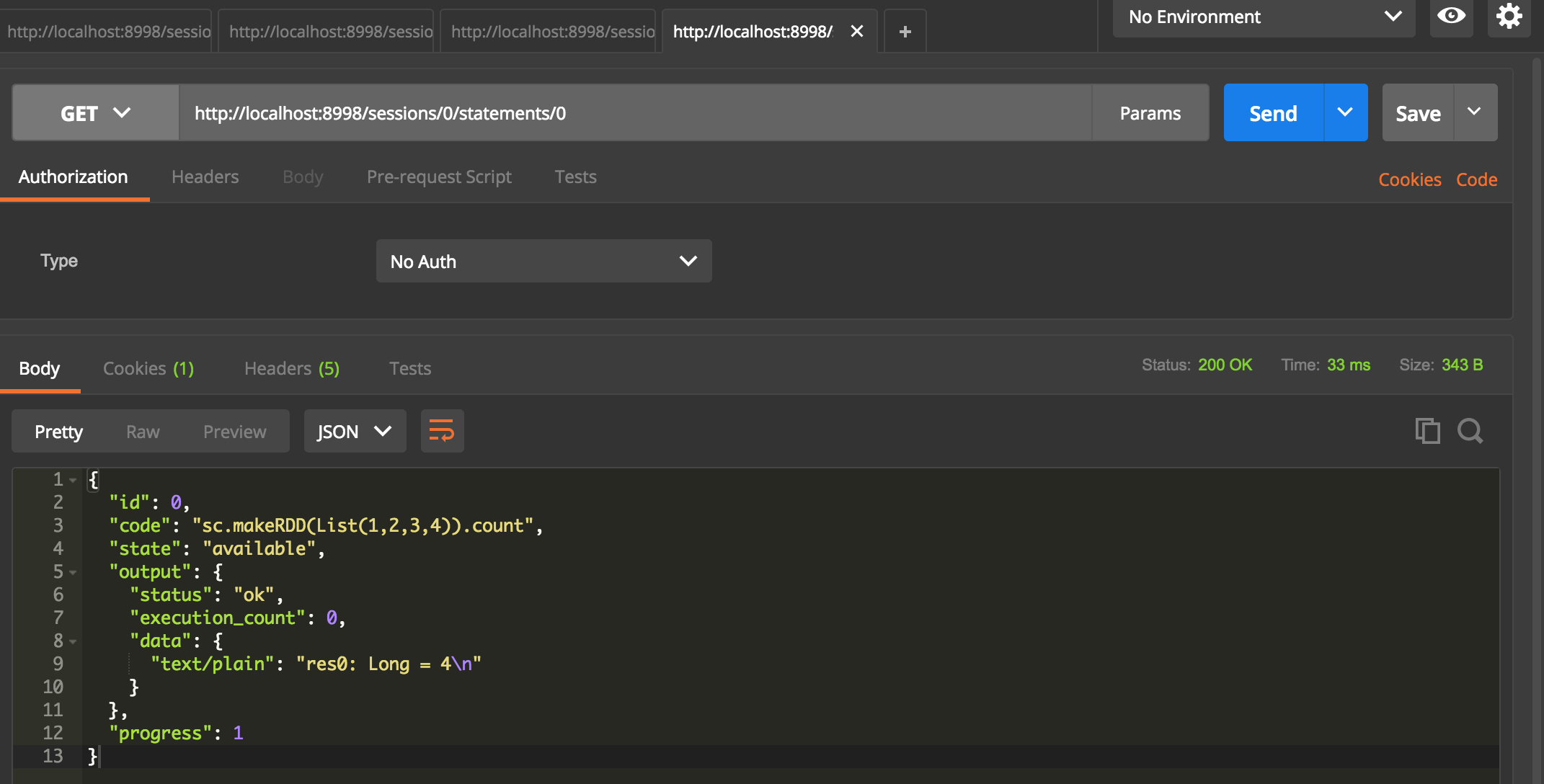Screen dimensions: 1544x784
Task: Collapse the "output" JSON node
Action: [73, 572]
